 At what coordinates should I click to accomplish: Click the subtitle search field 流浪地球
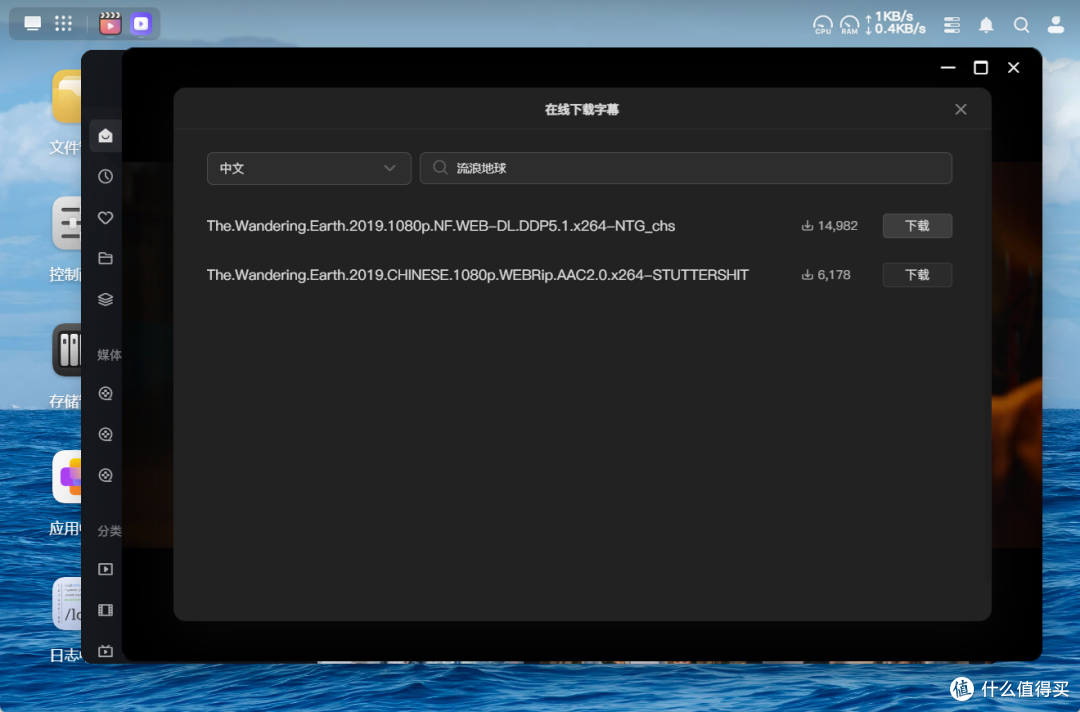point(686,168)
